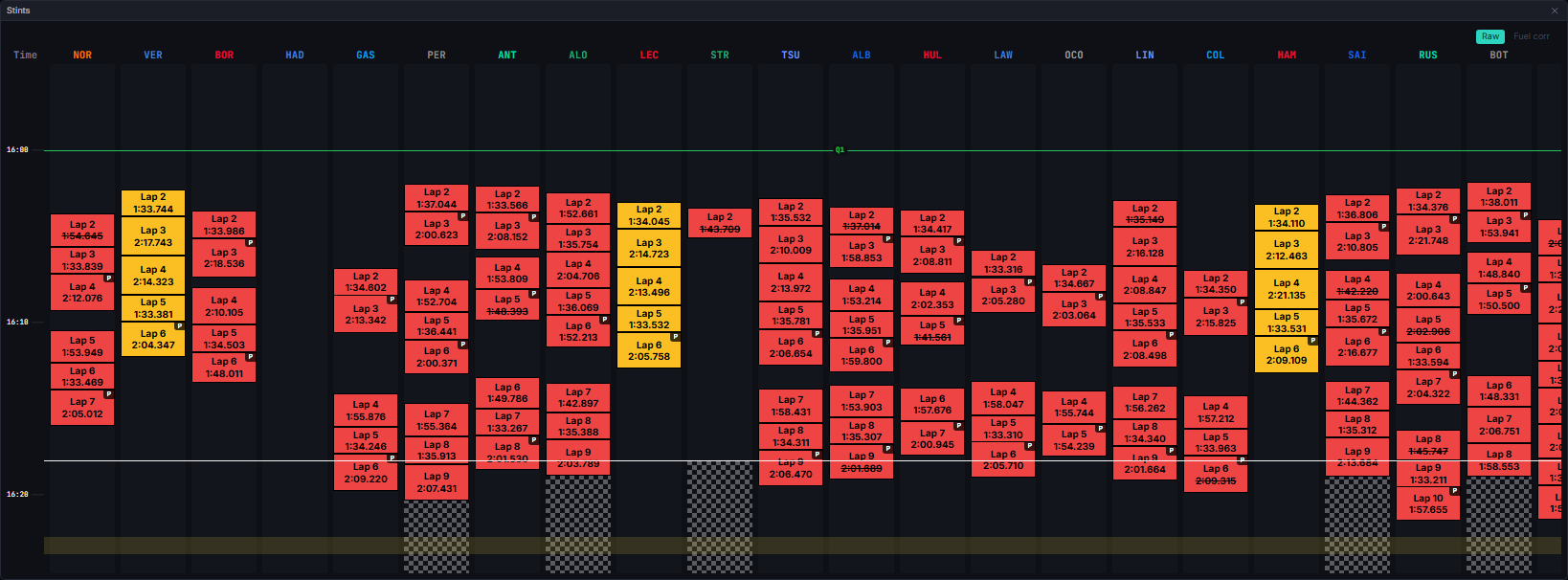Select the VER driver column header

coord(153,56)
